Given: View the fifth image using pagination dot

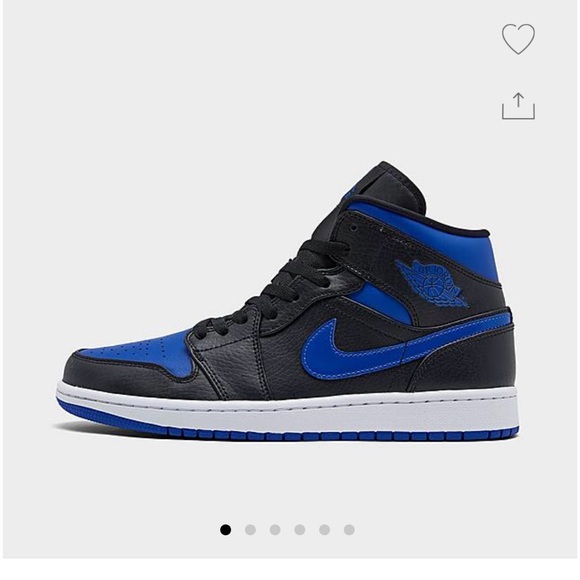Looking at the screenshot, I should click(324, 530).
